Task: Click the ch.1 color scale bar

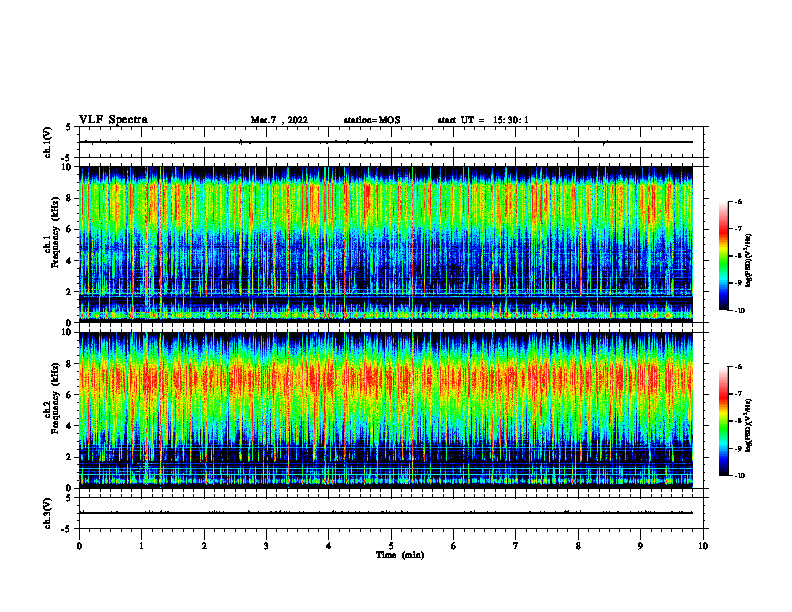Action: click(723, 256)
